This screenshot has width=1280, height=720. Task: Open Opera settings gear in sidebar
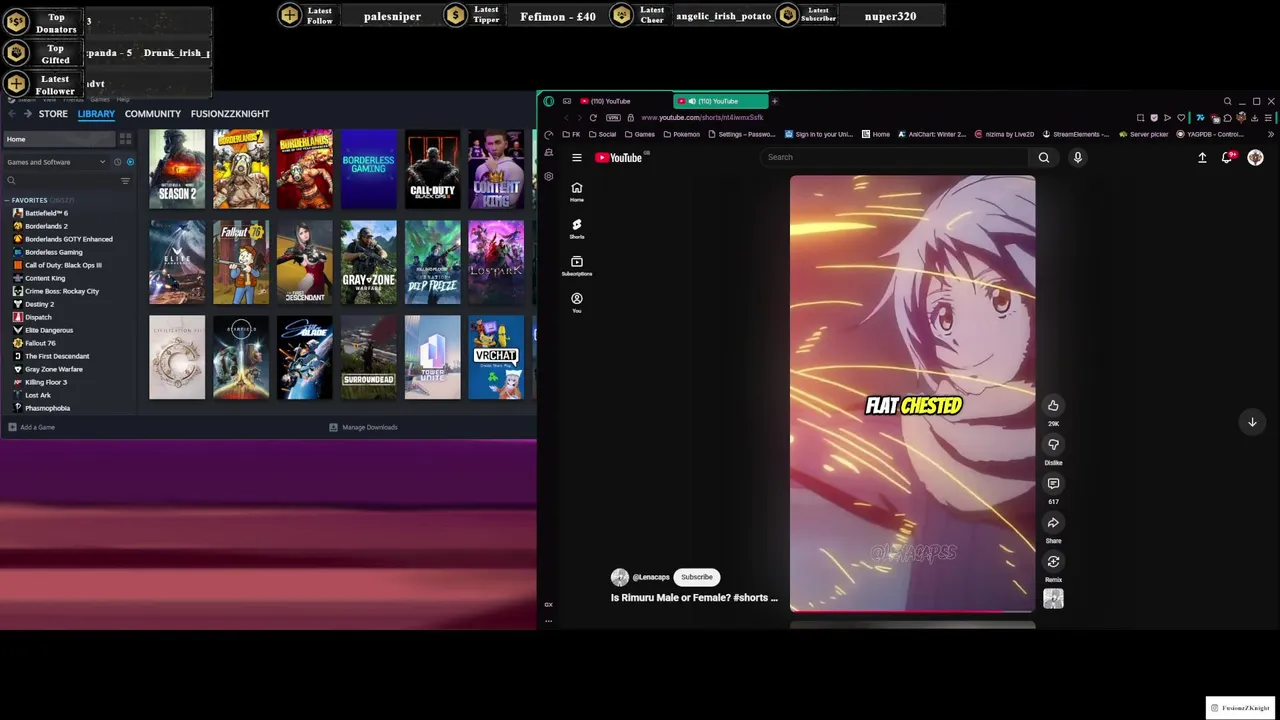[x=549, y=176]
